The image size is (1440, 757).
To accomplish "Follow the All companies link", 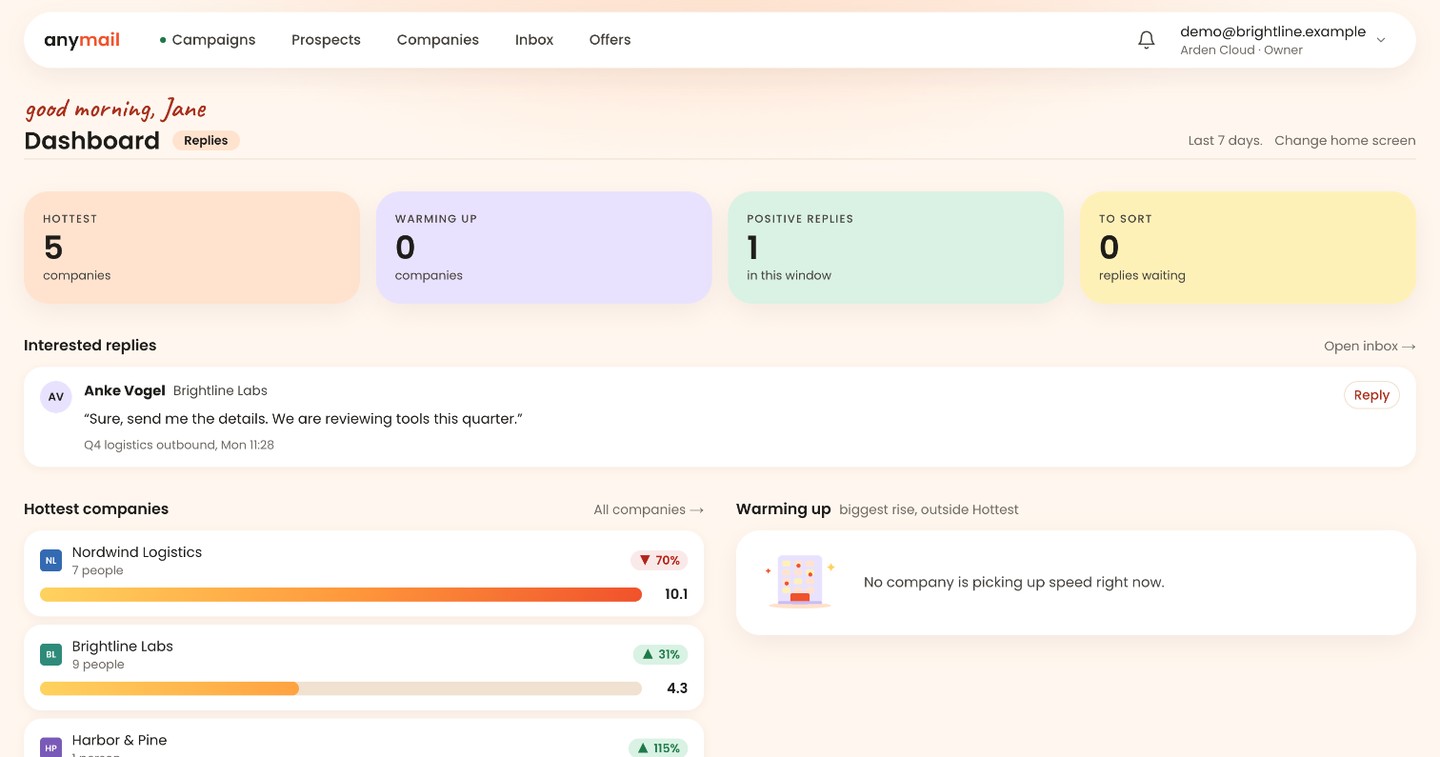I will point(648,510).
